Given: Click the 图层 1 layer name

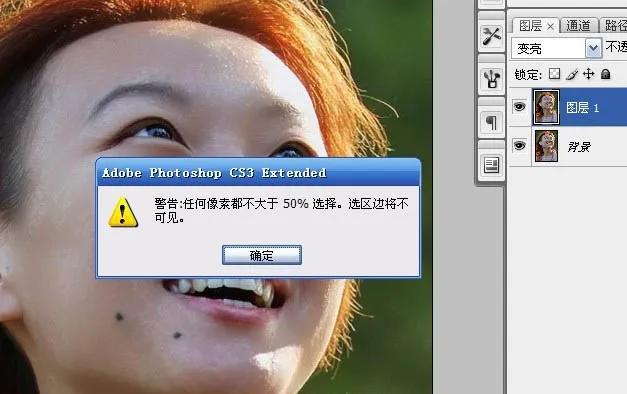Looking at the screenshot, I should coord(582,108).
